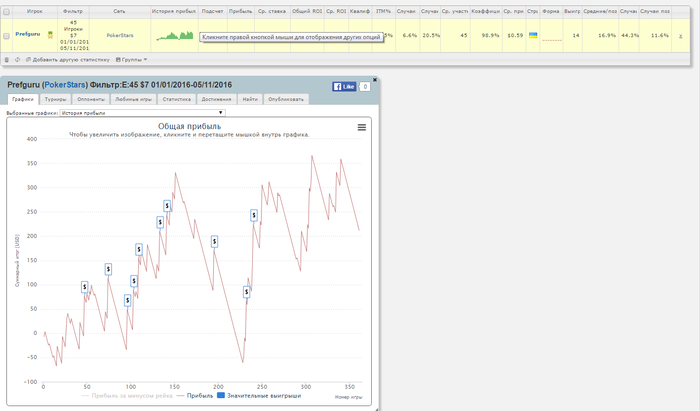Click the 'Общая прибыль' chart title
The image size is (700, 411).
[189, 126]
